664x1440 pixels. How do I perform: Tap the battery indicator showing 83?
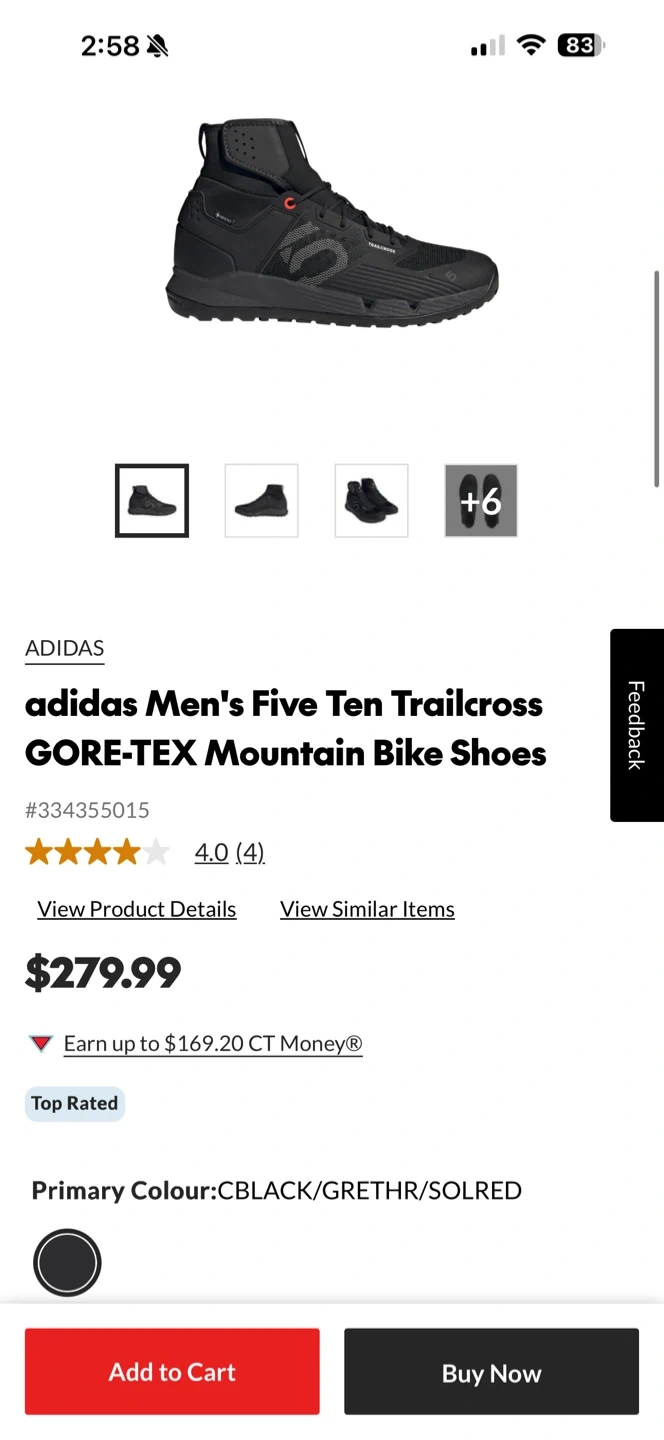[582, 45]
